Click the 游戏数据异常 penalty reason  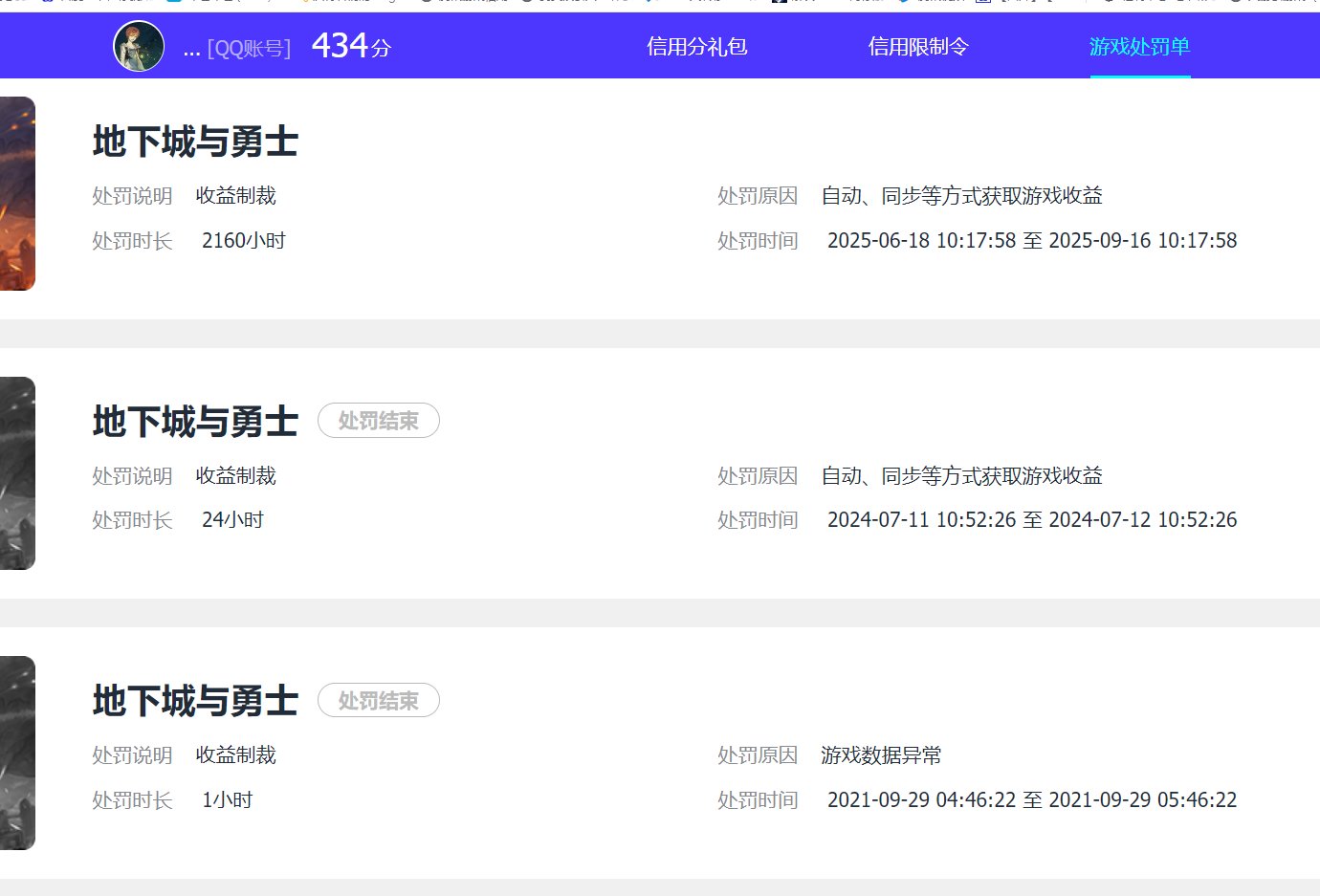[x=881, y=755]
